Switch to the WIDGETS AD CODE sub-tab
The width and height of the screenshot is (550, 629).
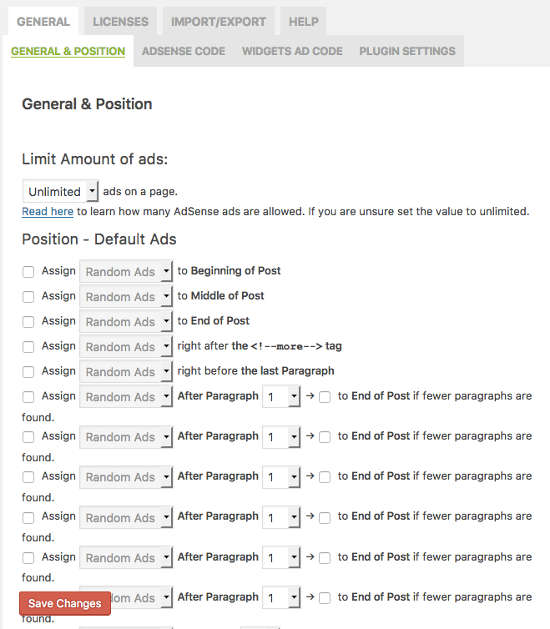pyautogui.click(x=292, y=51)
